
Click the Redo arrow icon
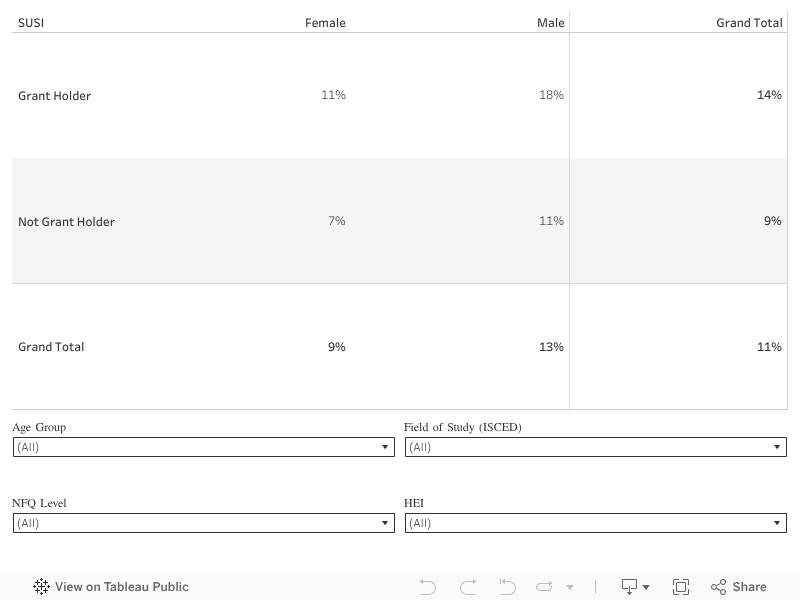pyautogui.click(x=467, y=587)
